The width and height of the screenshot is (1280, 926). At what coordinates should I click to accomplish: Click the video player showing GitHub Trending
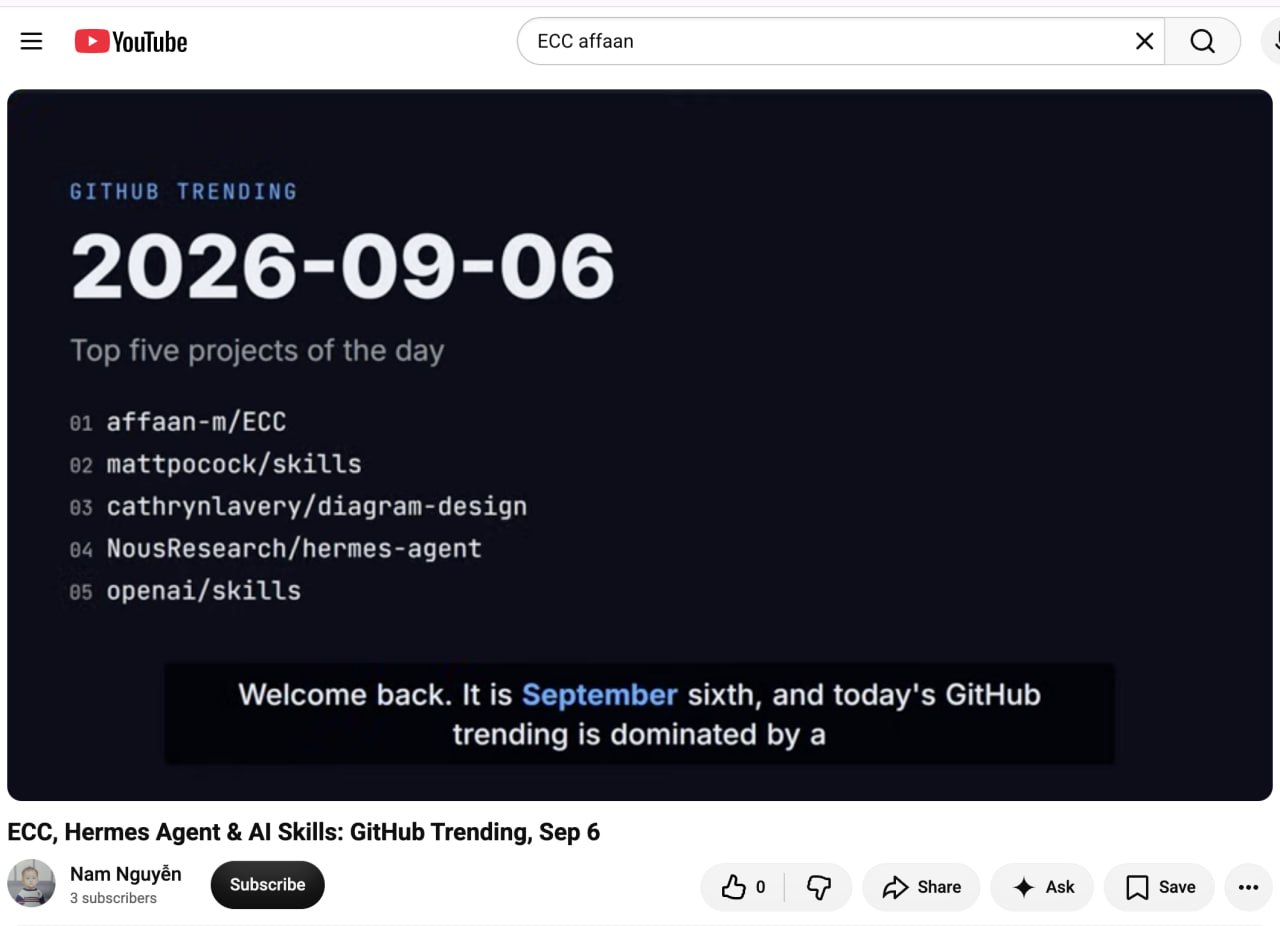(640, 445)
